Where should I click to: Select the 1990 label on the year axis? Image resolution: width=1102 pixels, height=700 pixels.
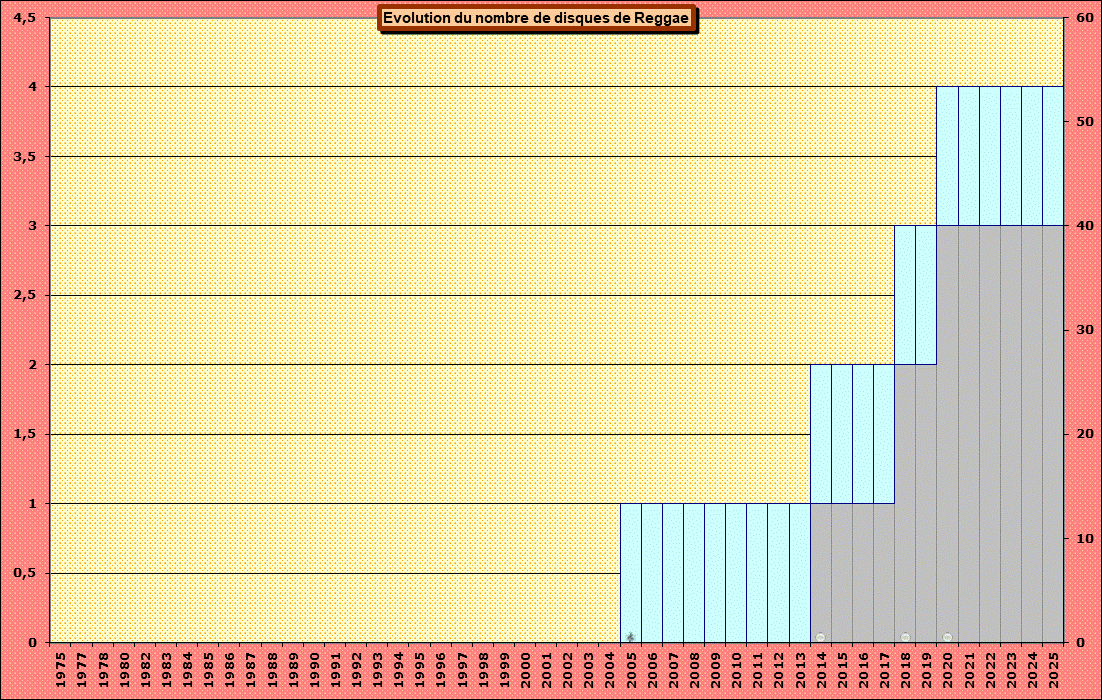314,670
